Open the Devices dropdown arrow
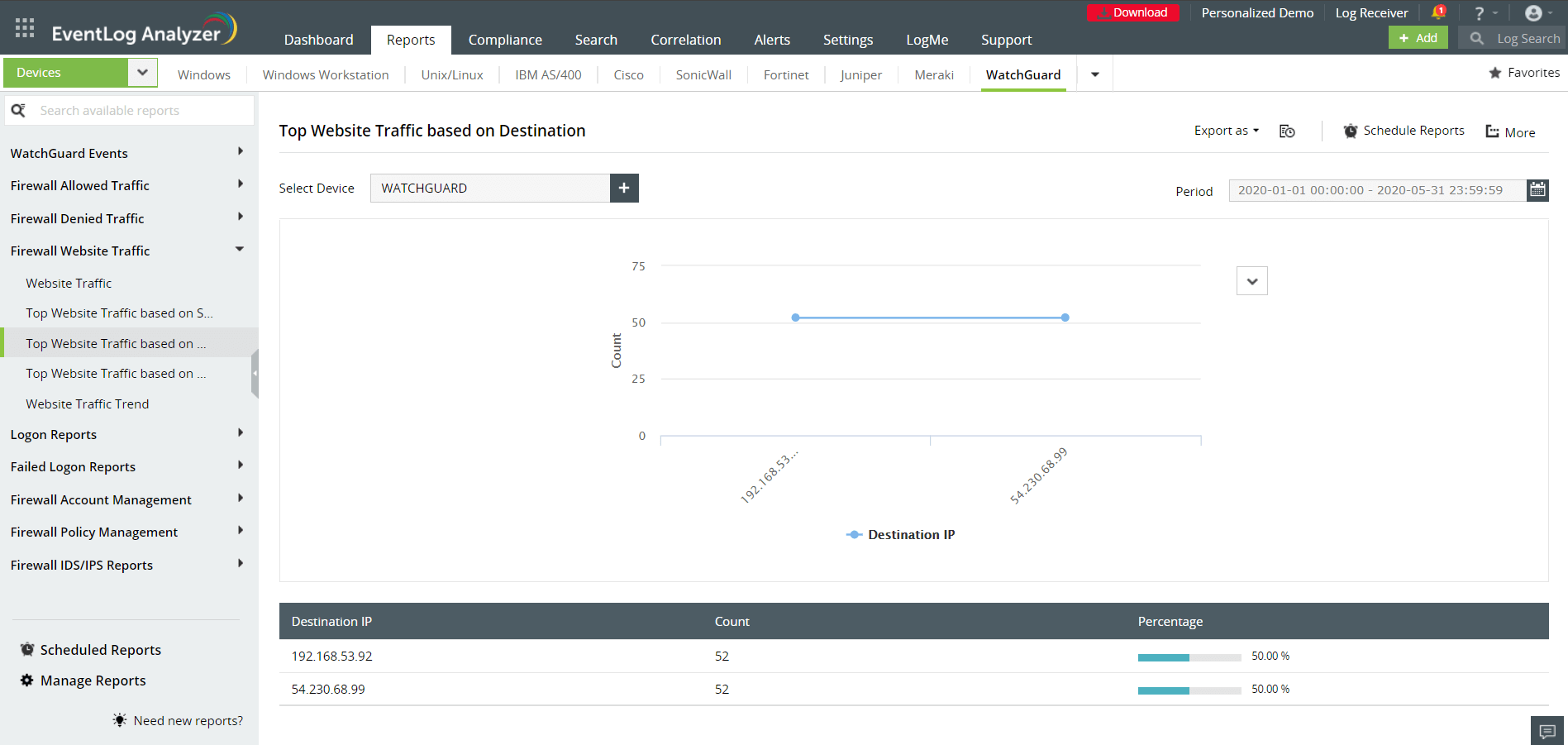The image size is (1568, 745). pyautogui.click(x=142, y=72)
